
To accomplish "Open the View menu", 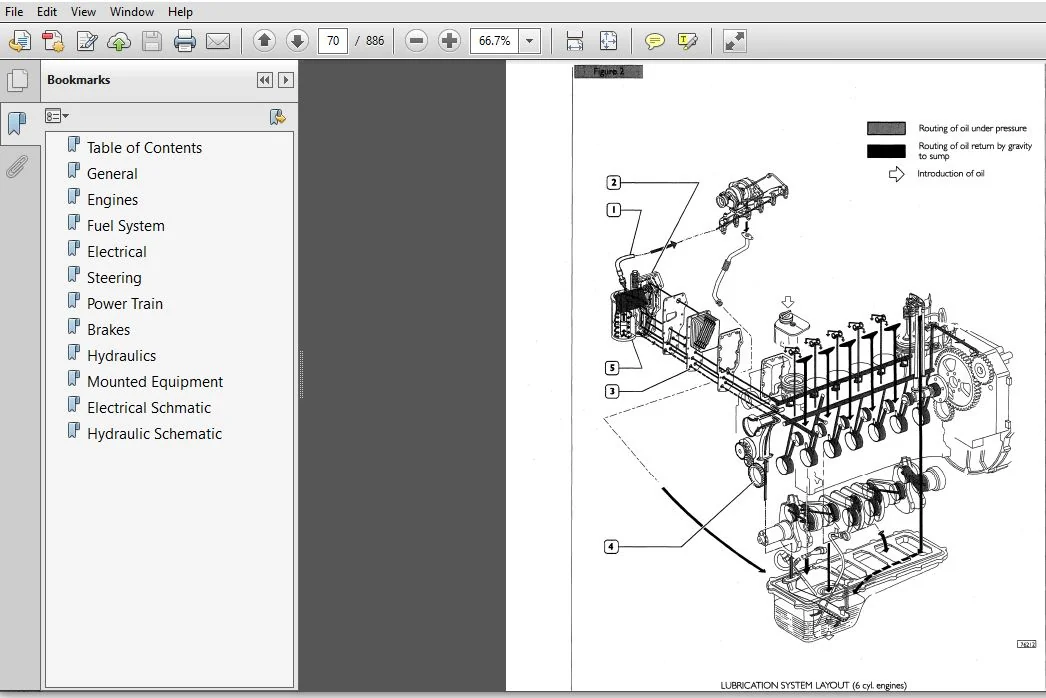I will point(83,11).
